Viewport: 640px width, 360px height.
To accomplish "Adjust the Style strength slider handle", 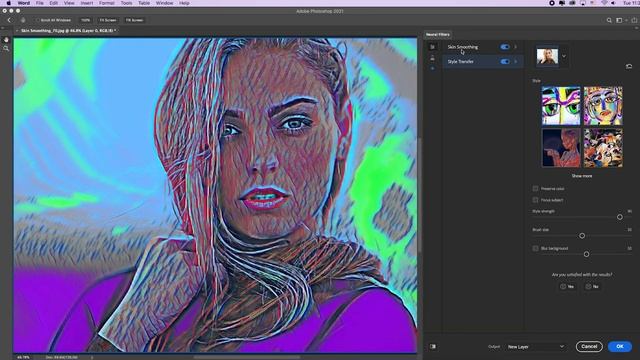I will [620, 217].
